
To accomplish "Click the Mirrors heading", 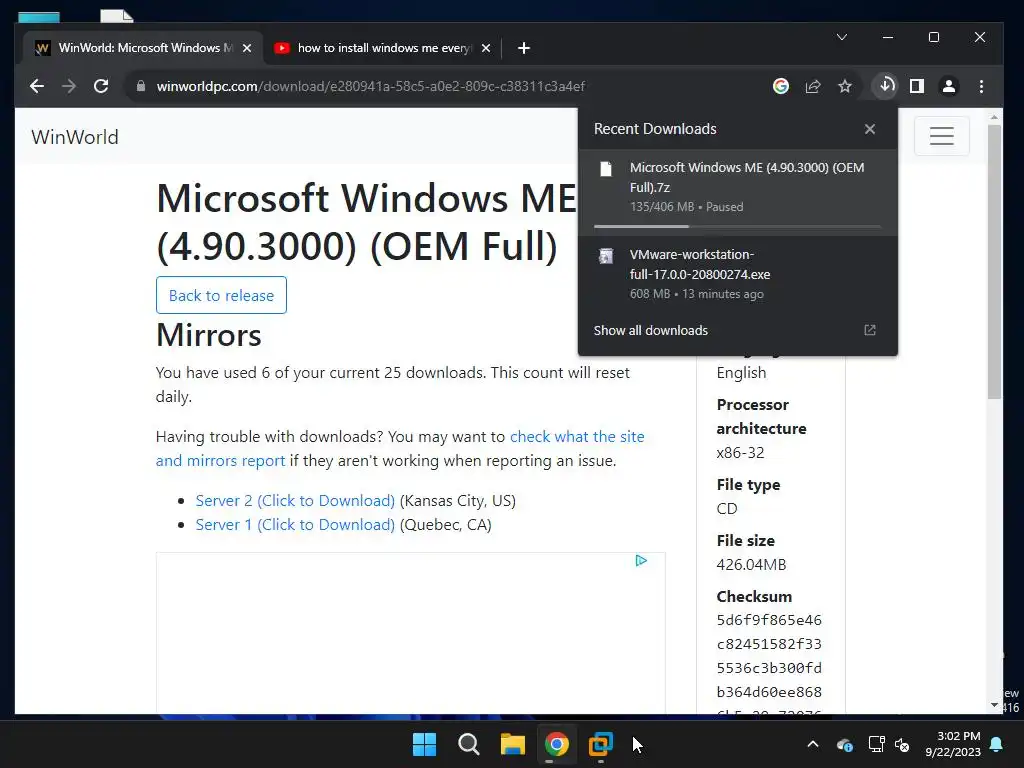I will (208, 335).
